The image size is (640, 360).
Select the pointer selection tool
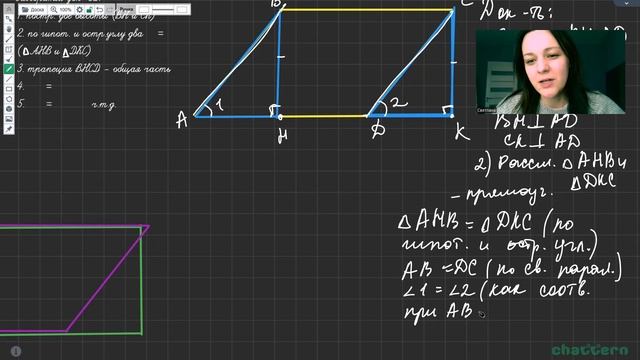point(9,19)
